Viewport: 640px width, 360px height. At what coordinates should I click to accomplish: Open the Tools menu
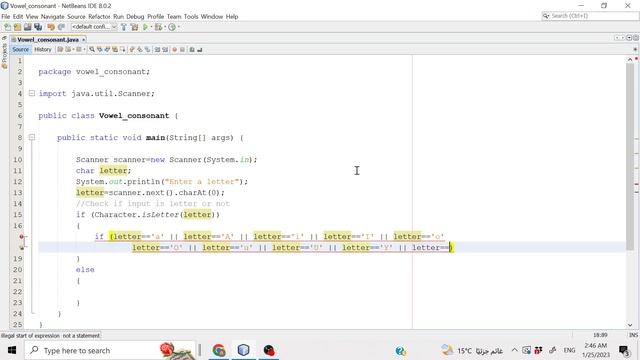(x=191, y=17)
